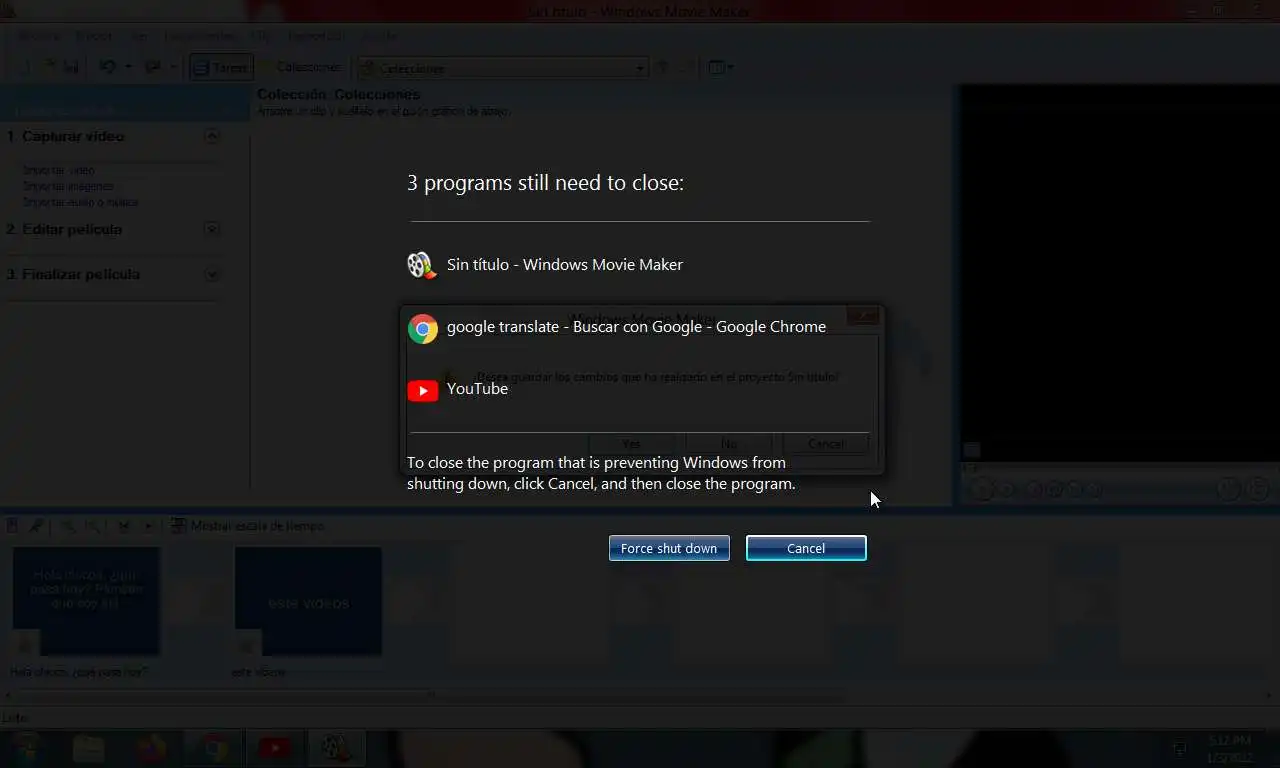Switch to the YouTube app on the taskbar
This screenshot has width=1280, height=768.
coord(274,748)
